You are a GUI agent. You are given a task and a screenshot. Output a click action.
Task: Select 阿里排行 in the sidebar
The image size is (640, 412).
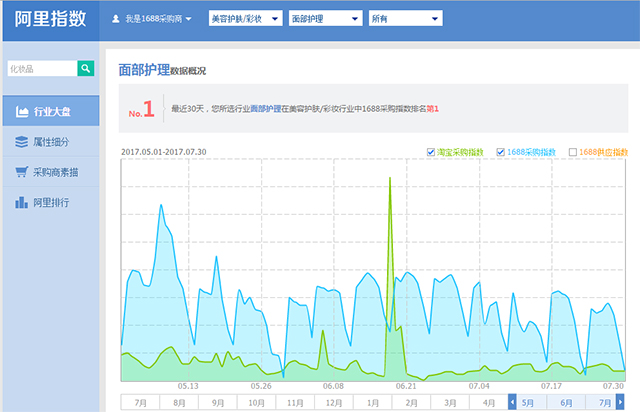(x=51, y=202)
